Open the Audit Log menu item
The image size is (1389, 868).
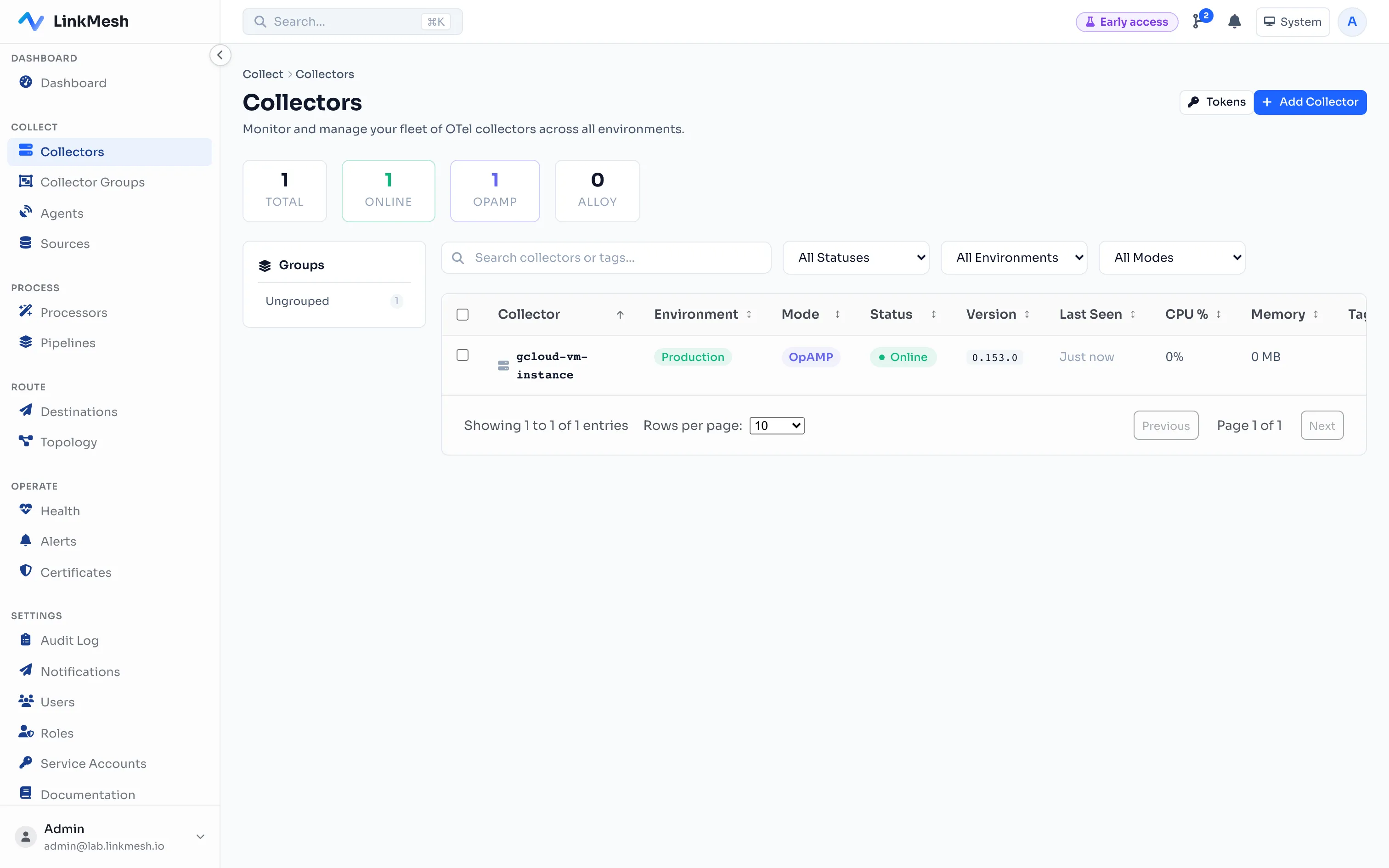click(x=110, y=640)
